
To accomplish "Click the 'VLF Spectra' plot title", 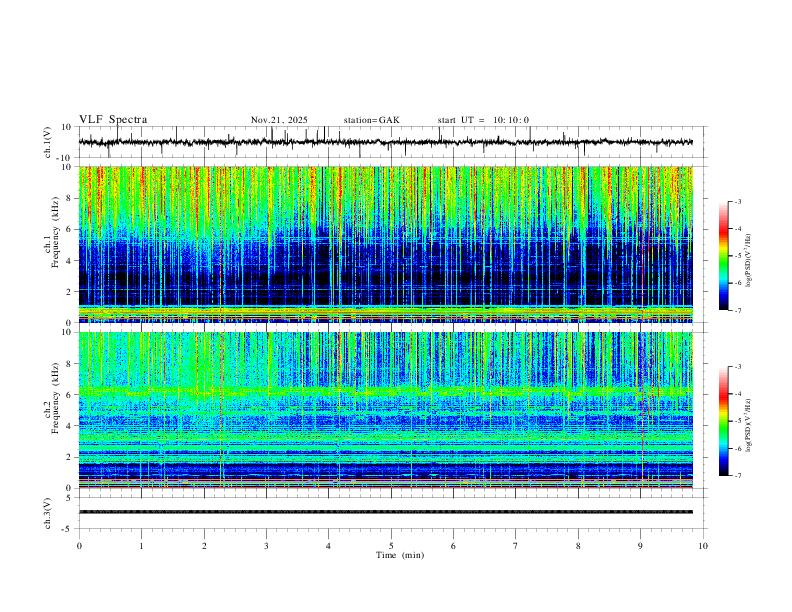I will tap(113, 120).
